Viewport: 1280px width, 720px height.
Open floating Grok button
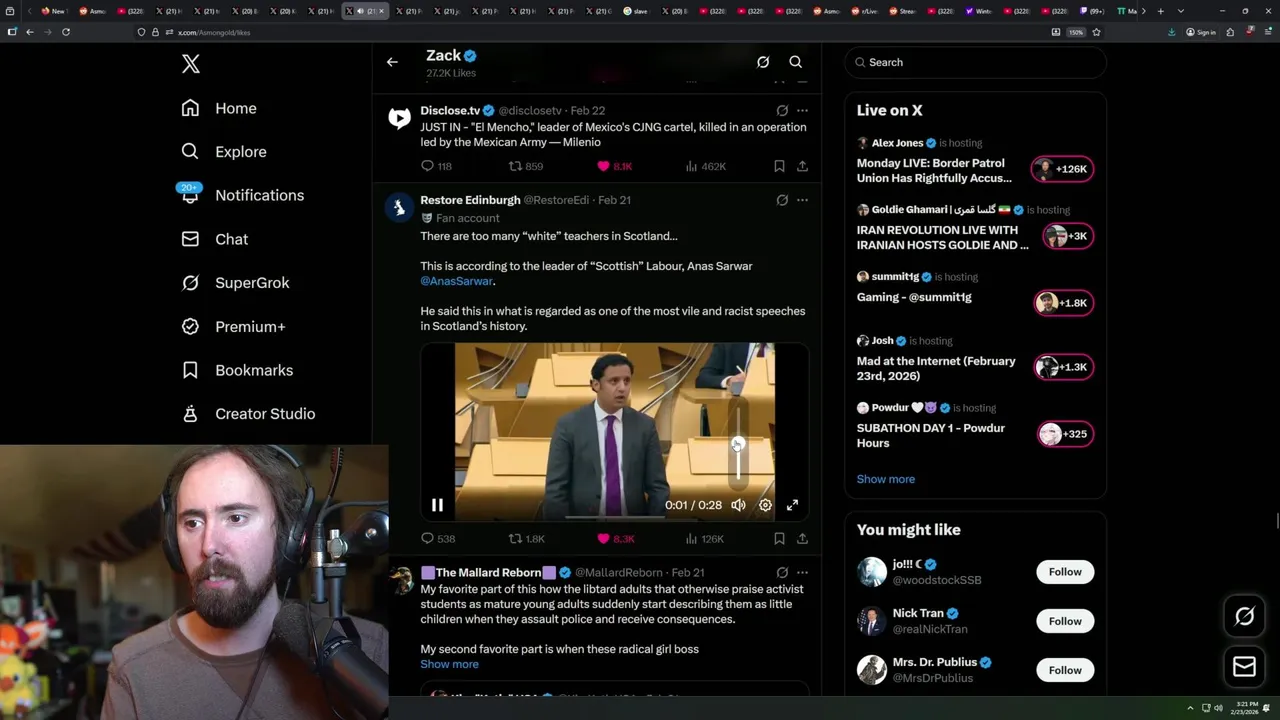(1244, 617)
